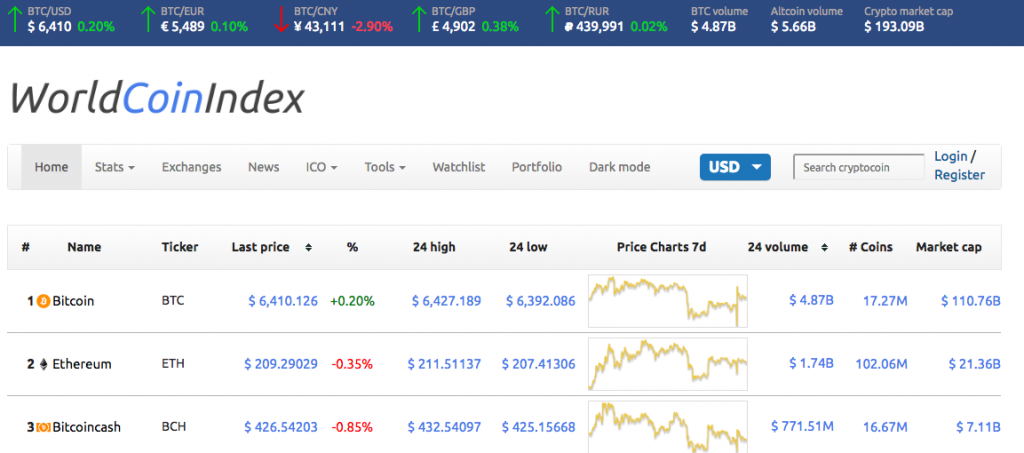The height and width of the screenshot is (453, 1024).
Task: Click the +0.20% change value
Action: click(x=352, y=302)
